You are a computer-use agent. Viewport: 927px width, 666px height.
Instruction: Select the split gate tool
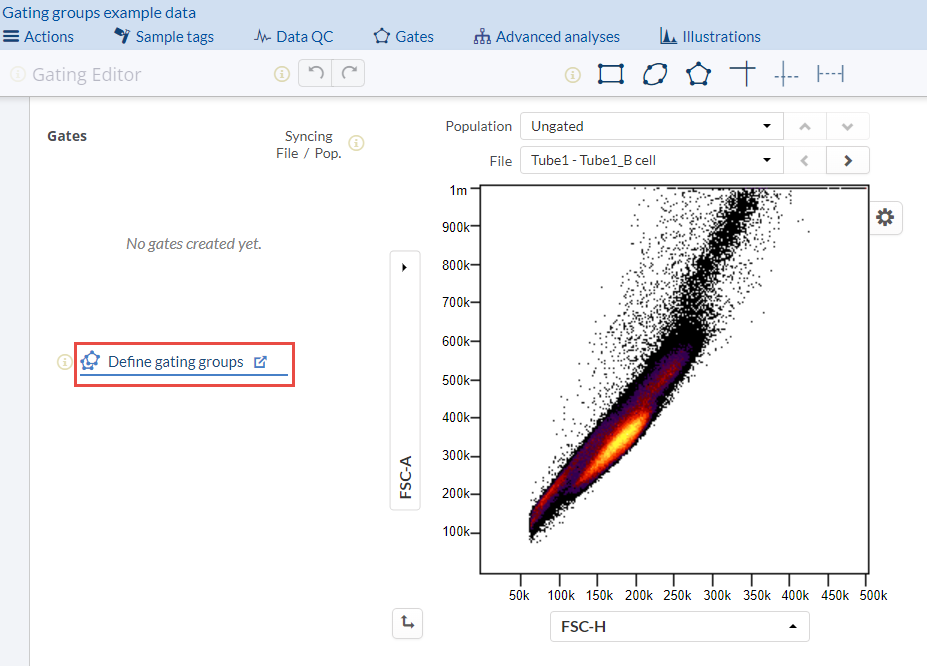787,75
